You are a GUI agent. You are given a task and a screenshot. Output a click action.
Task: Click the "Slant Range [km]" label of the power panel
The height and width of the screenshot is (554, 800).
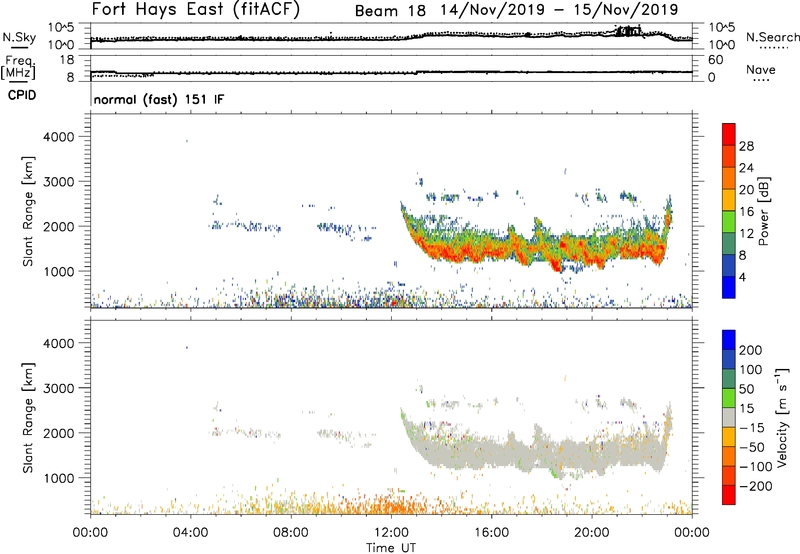pyautogui.click(x=28, y=211)
